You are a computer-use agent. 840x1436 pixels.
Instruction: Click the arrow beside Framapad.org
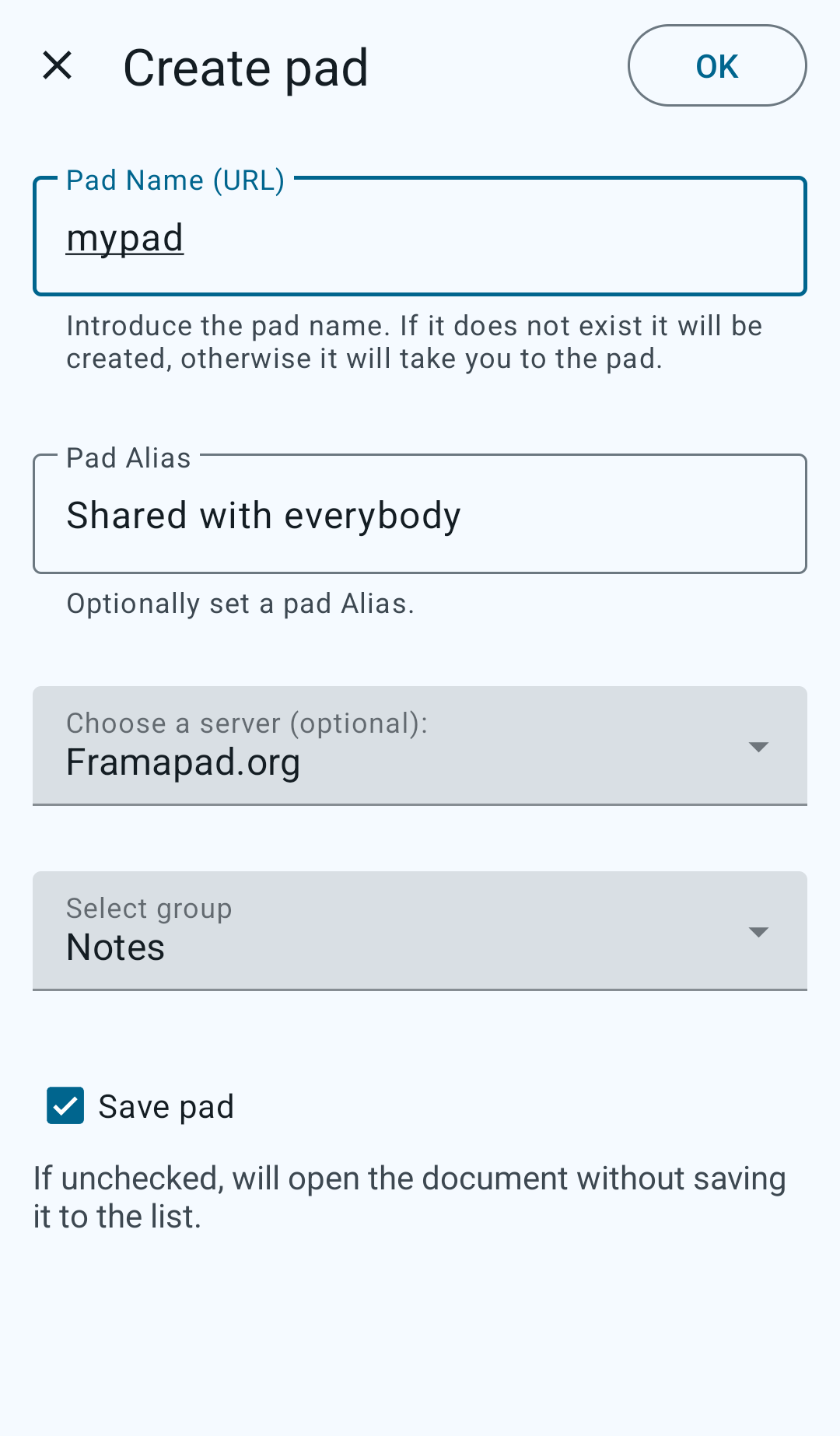coord(758,747)
